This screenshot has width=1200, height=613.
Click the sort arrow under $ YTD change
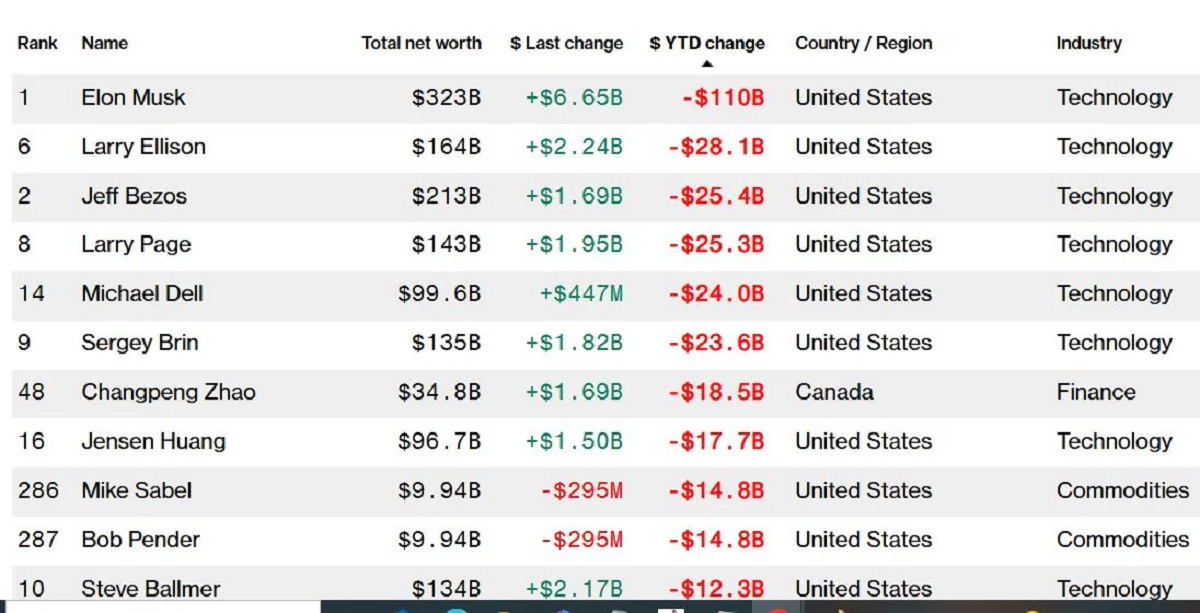tap(707, 64)
